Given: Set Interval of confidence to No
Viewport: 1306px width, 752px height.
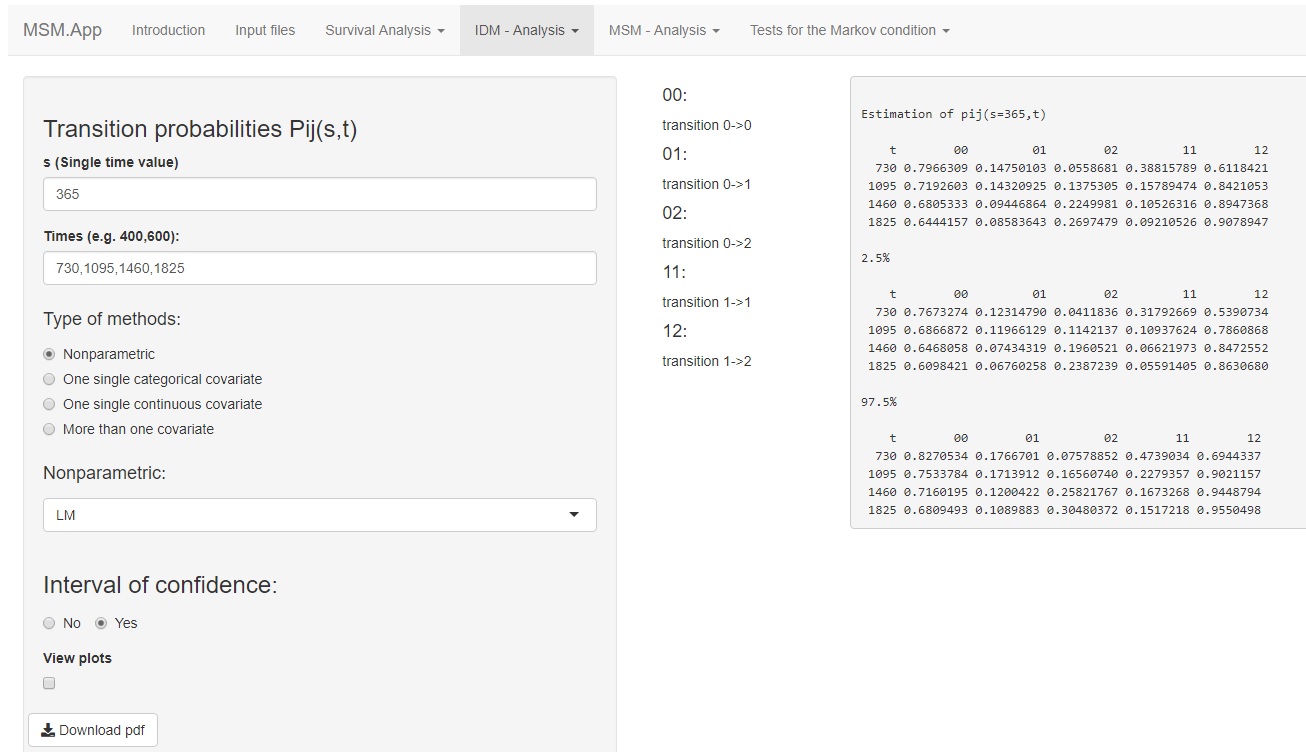Looking at the screenshot, I should tap(49, 623).
